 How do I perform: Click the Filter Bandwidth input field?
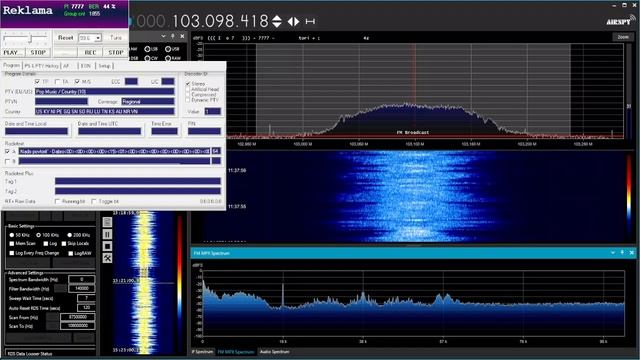click(x=82, y=289)
